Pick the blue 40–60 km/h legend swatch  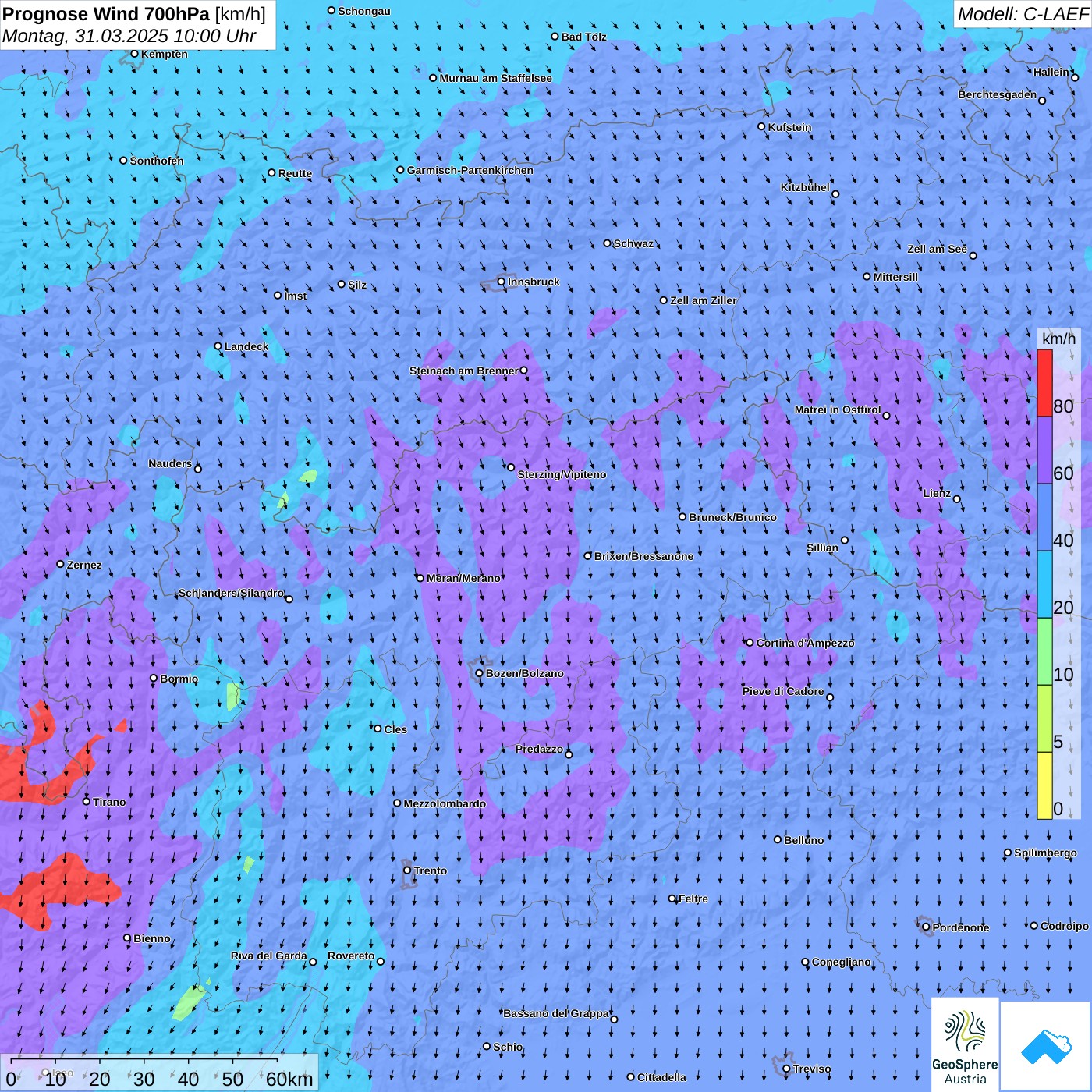1044,518
